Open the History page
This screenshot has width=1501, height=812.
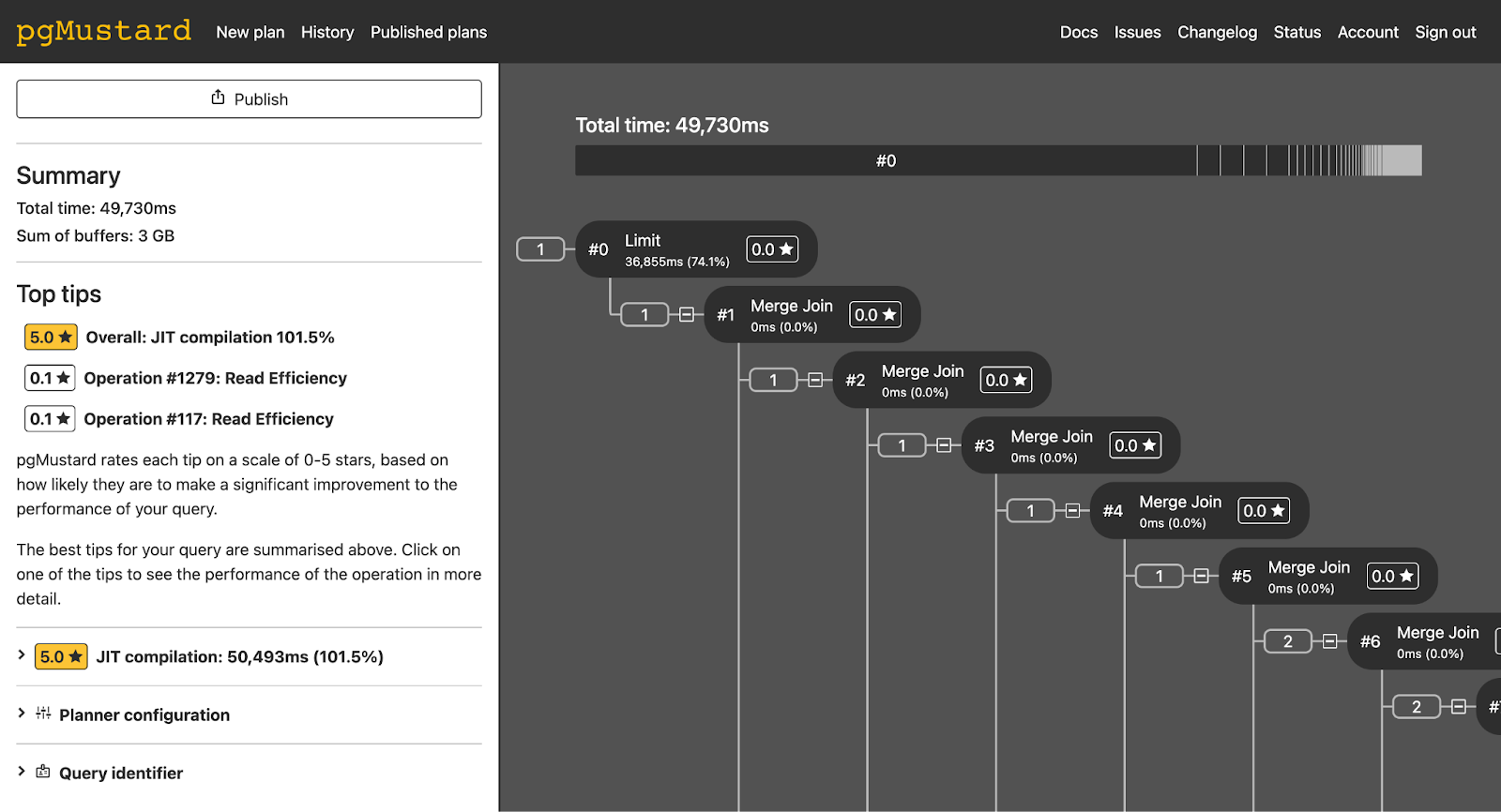(327, 32)
